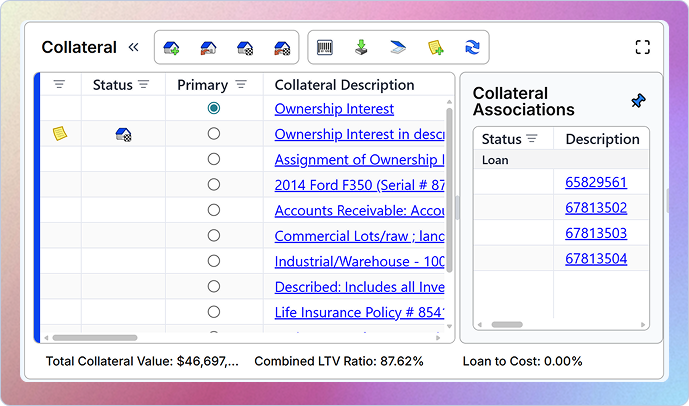Click the green download arrow icon
Screen dimensions: 689x406
(x=362, y=47)
